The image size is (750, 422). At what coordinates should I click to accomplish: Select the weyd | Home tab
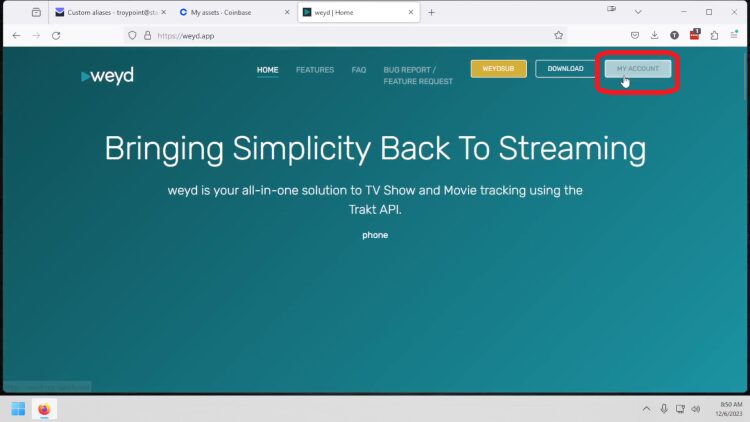coord(358,12)
